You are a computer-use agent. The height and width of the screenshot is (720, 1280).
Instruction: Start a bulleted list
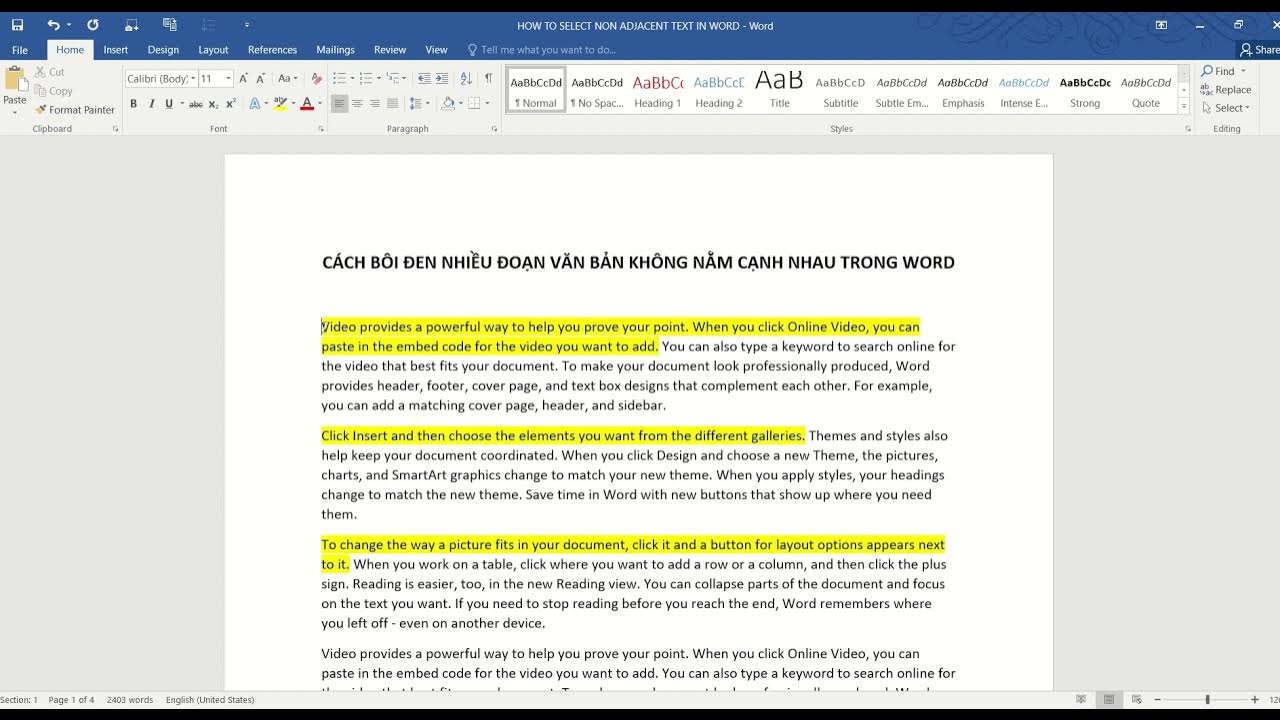(x=339, y=78)
